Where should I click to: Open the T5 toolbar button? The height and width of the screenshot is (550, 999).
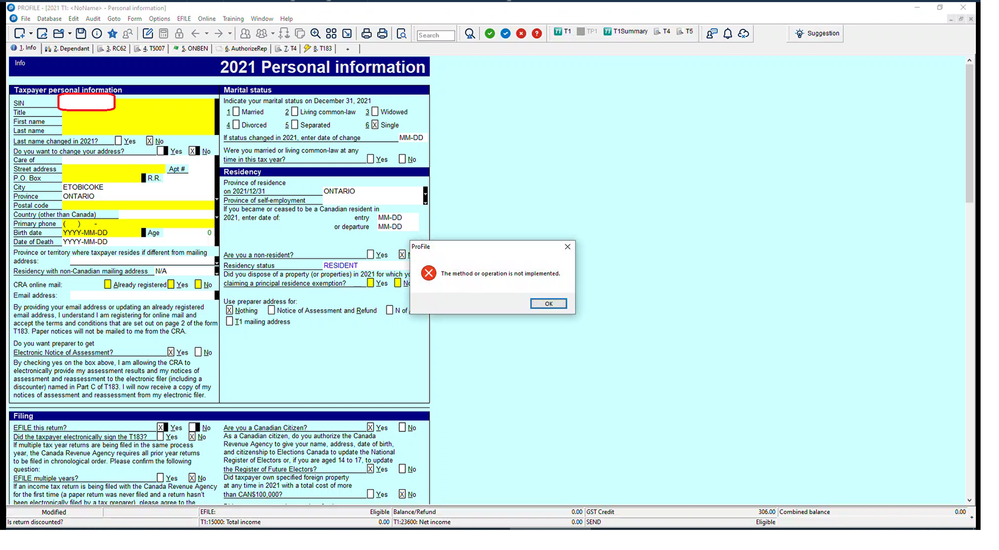click(685, 31)
